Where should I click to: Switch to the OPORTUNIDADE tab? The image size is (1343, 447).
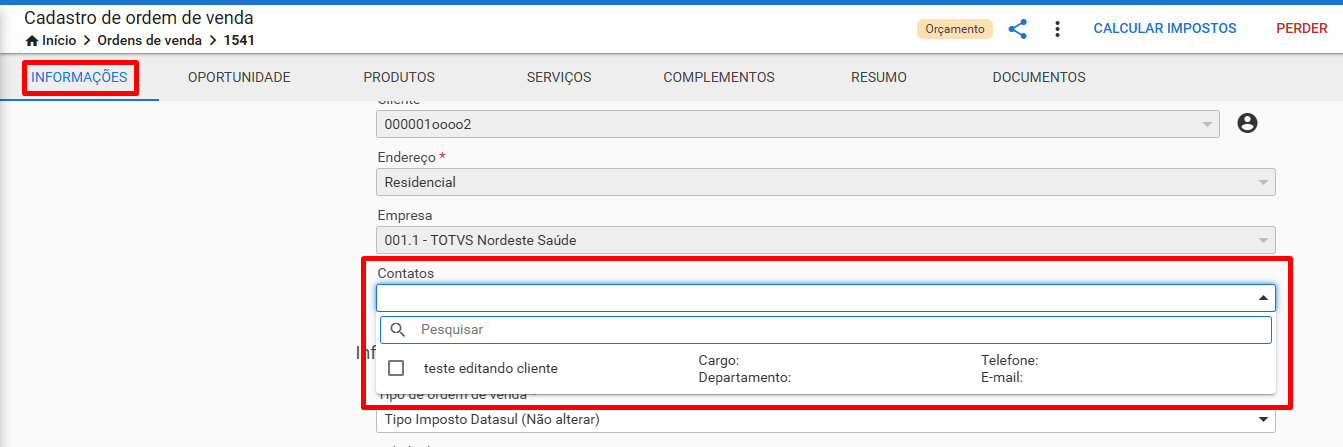pyautogui.click(x=239, y=77)
